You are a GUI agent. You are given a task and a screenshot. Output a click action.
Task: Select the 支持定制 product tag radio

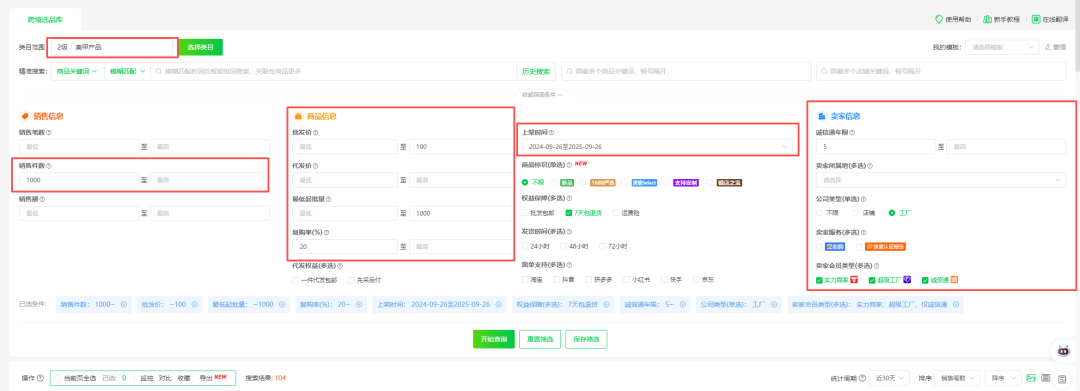click(666, 182)
